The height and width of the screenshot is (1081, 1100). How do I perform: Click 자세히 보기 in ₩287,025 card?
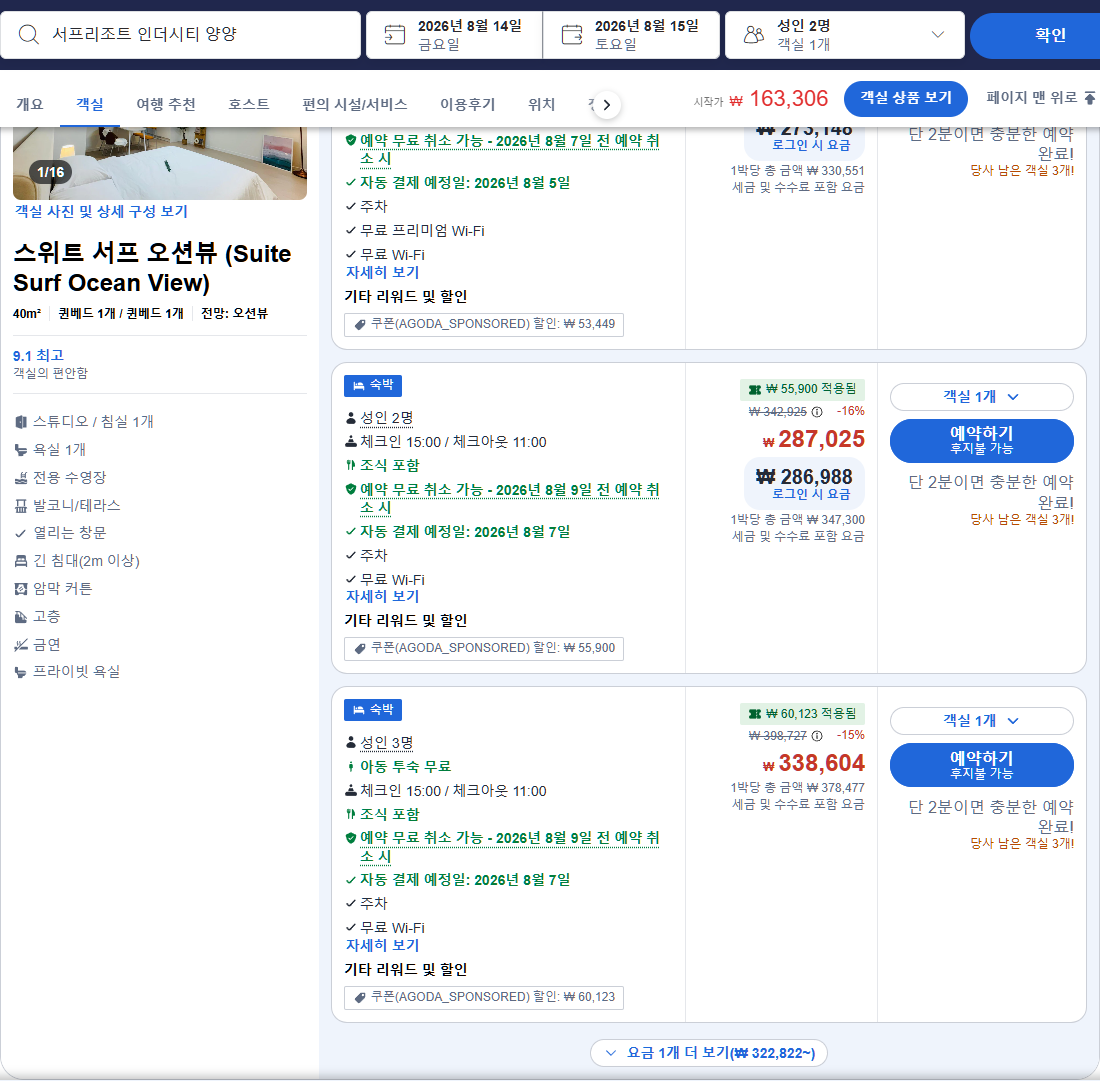(382, 596)
